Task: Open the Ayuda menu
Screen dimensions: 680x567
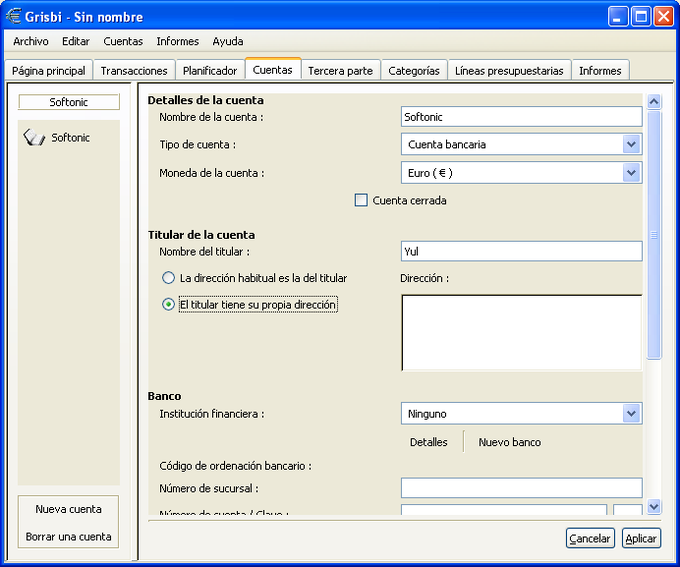Action: pyautogui.click(x=228, y=41)
